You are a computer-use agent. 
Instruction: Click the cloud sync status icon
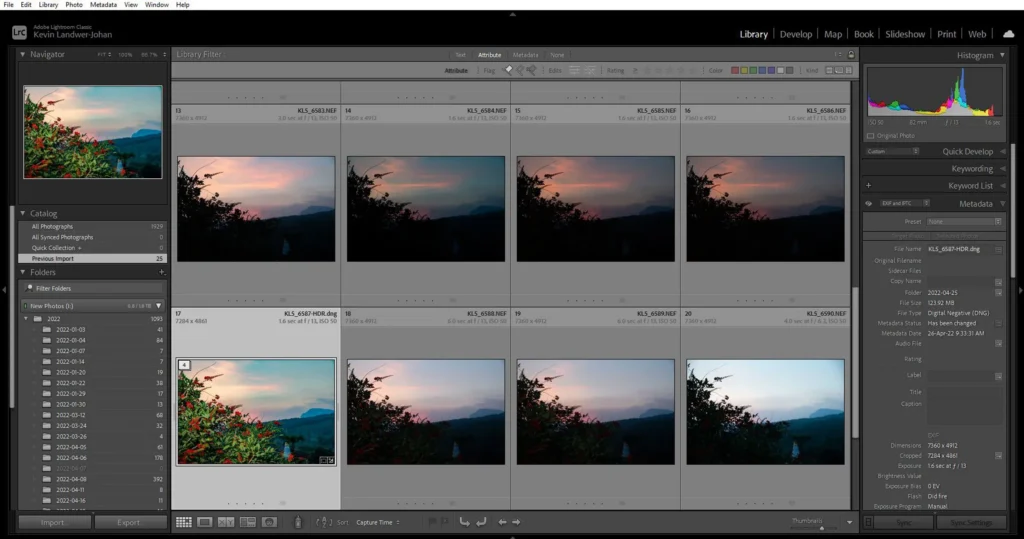point(1008,34)
